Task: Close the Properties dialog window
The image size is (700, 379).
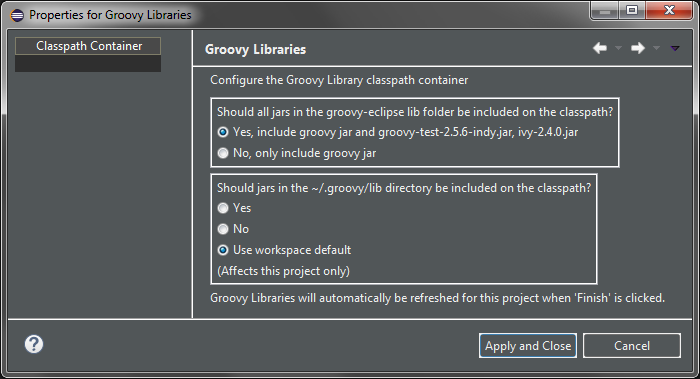Action: pyautogui.click(x=669, y=10)
